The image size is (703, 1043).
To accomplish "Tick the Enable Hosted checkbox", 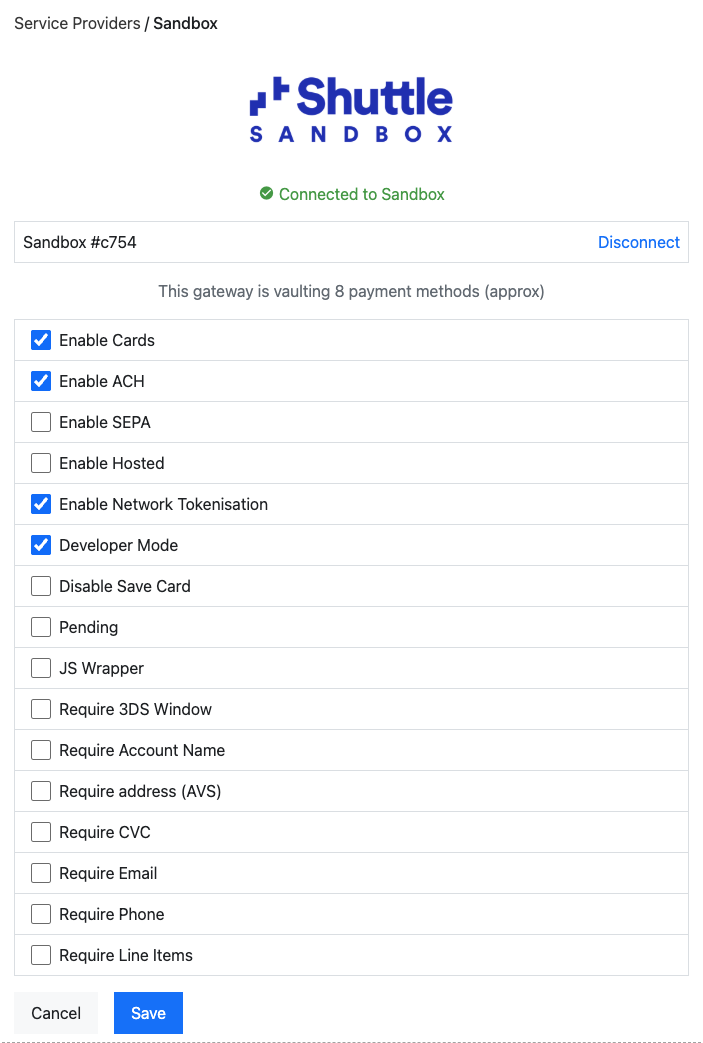I will click(x=41, y=463).
